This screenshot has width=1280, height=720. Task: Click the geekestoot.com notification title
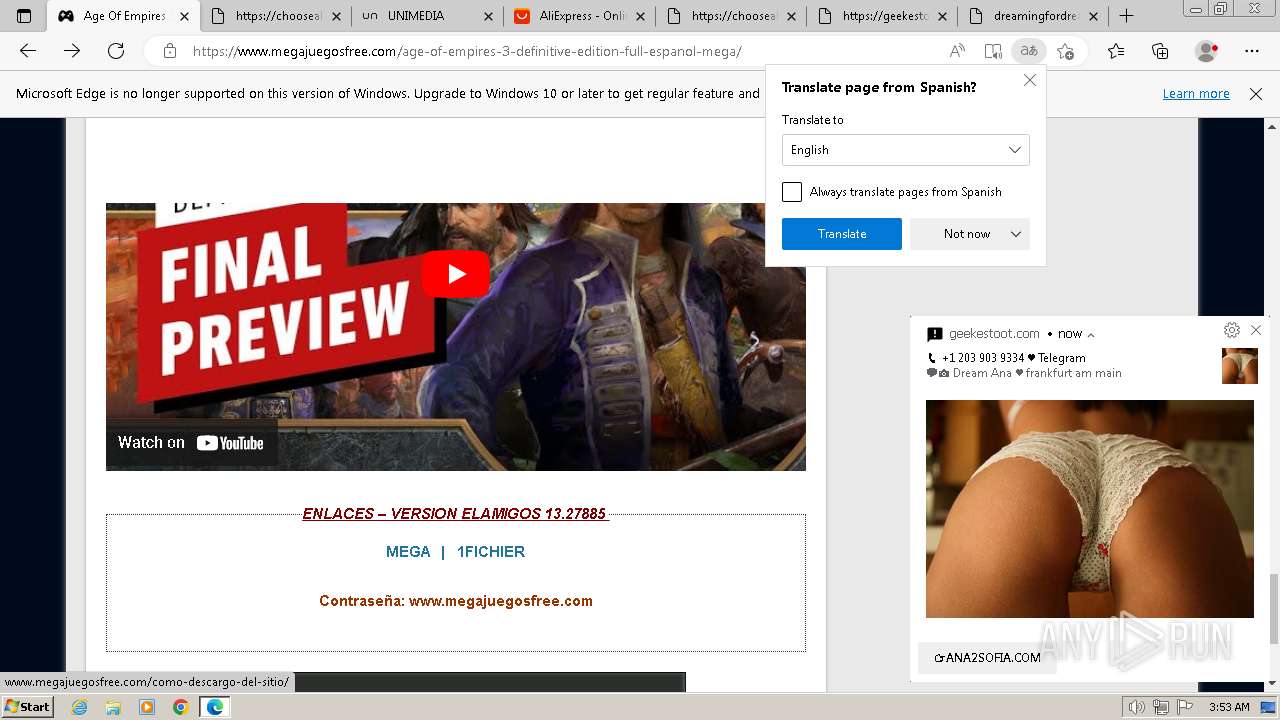[994, 334]
